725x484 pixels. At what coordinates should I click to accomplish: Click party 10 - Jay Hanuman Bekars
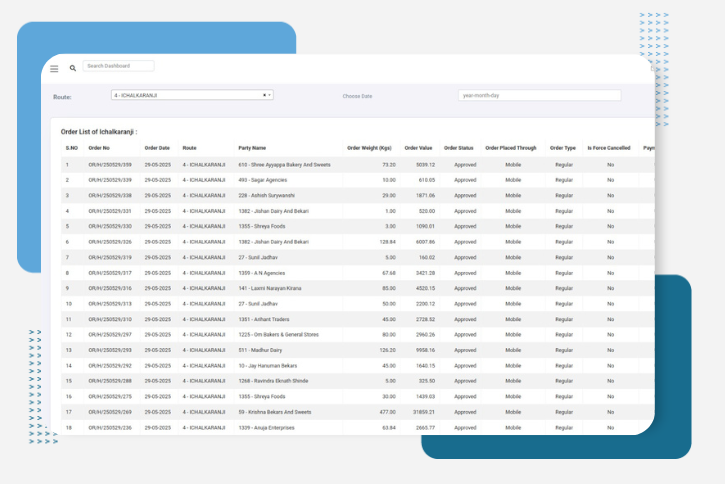coord(268,366)
